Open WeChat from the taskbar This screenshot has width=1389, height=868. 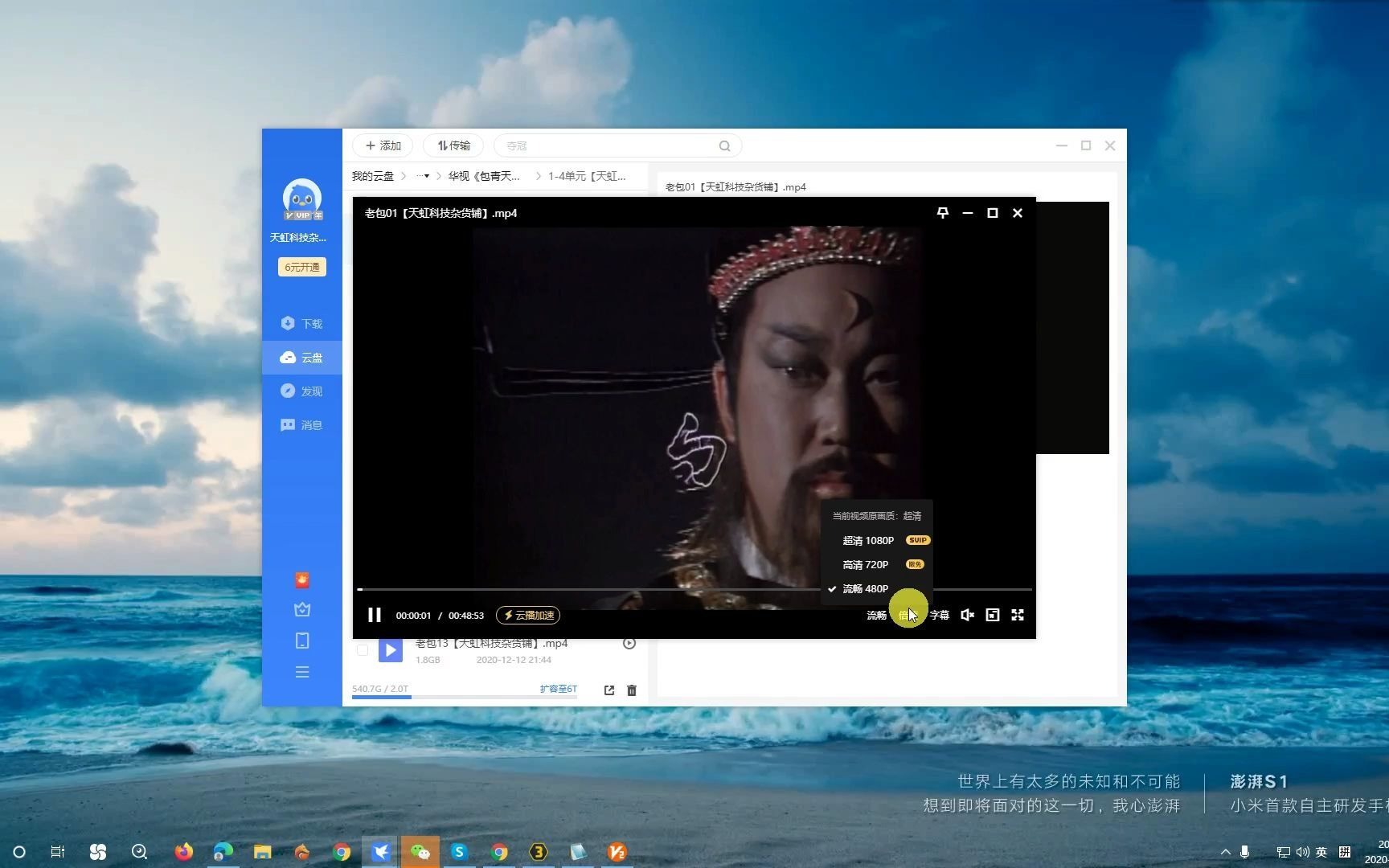coord(420,852)
